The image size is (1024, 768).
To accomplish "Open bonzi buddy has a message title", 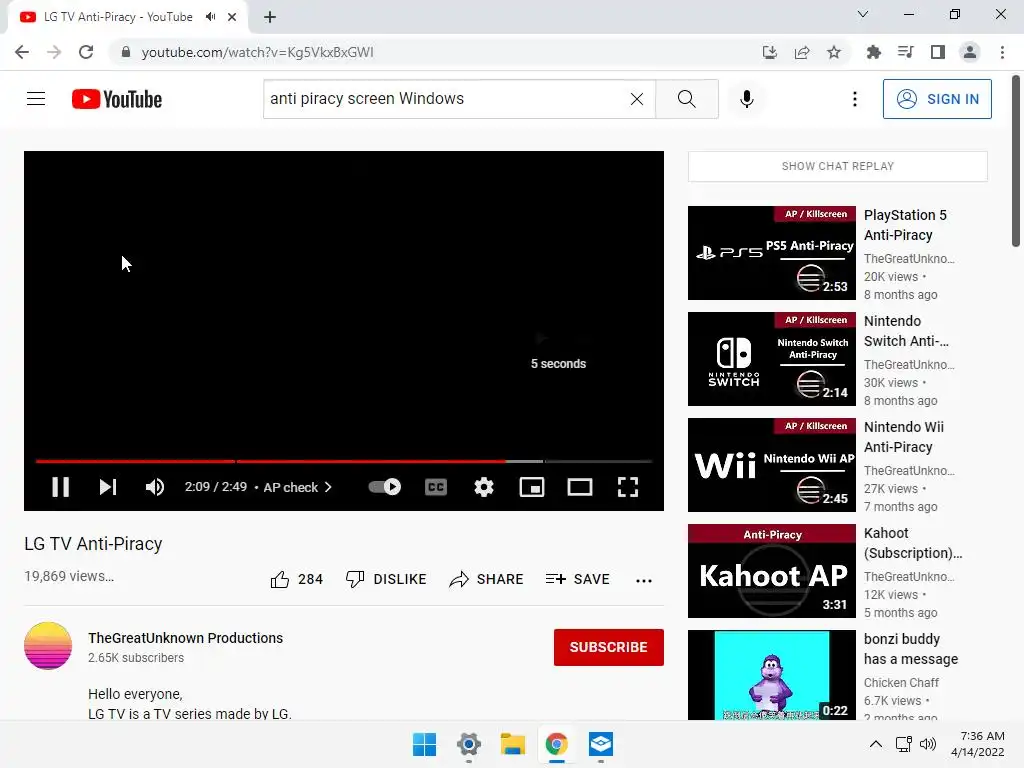I will tap(911, 649).
